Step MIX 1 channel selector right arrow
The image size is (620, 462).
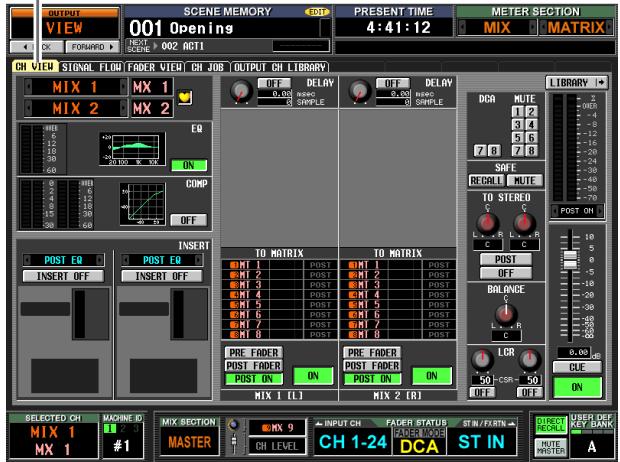(x=124, y=87)
